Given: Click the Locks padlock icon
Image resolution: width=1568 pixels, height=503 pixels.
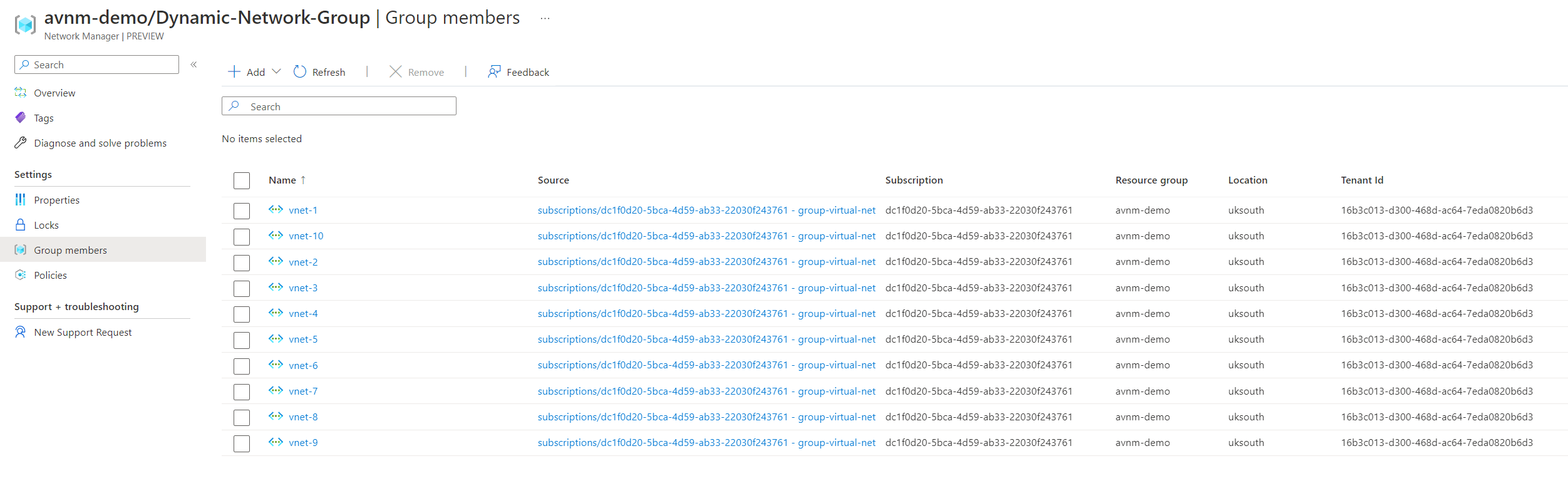Looking at the screenshot, I should (x=21, y=225).
